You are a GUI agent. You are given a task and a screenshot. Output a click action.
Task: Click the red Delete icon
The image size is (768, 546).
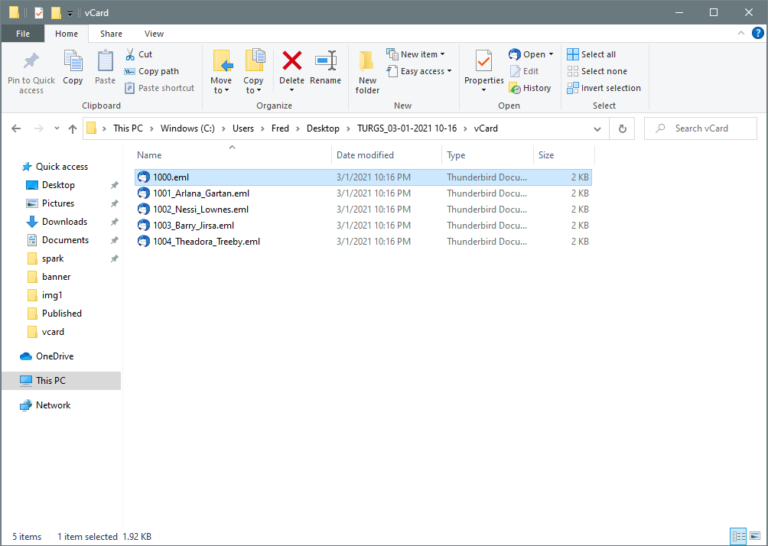(292, 68)
